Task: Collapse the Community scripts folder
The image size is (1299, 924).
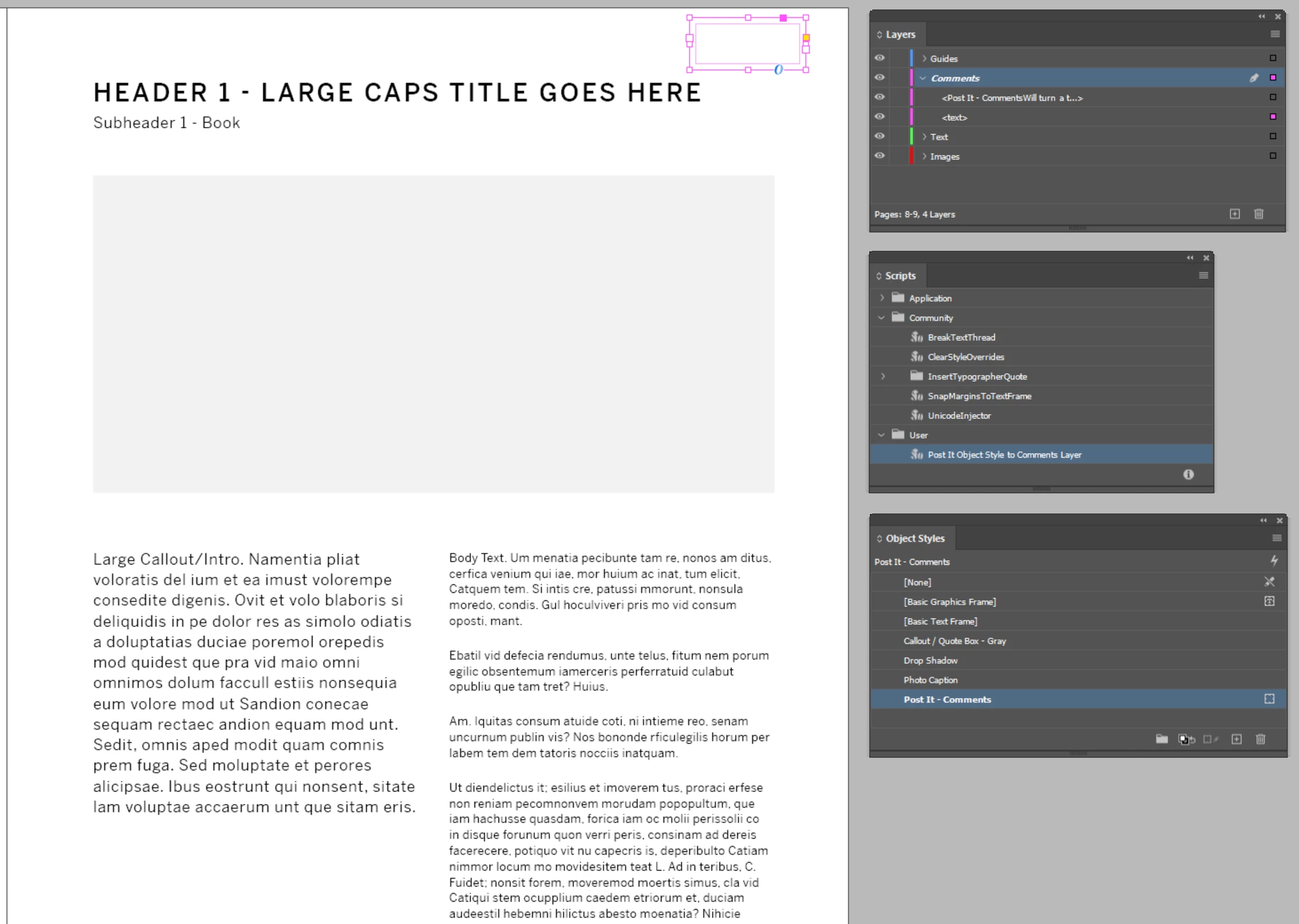Action: coord(881,318)
